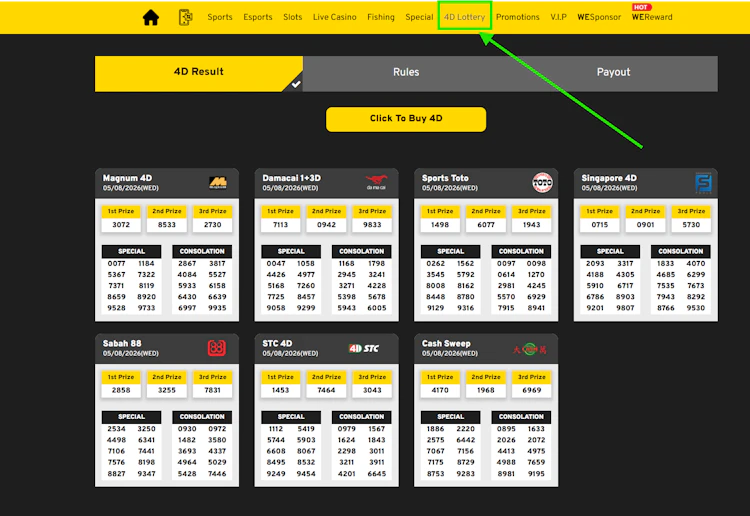The width and height of the screenshot is (750, 516).
Task: Click Sabah 88 2nd Prize number 3255
Action: 167,390
